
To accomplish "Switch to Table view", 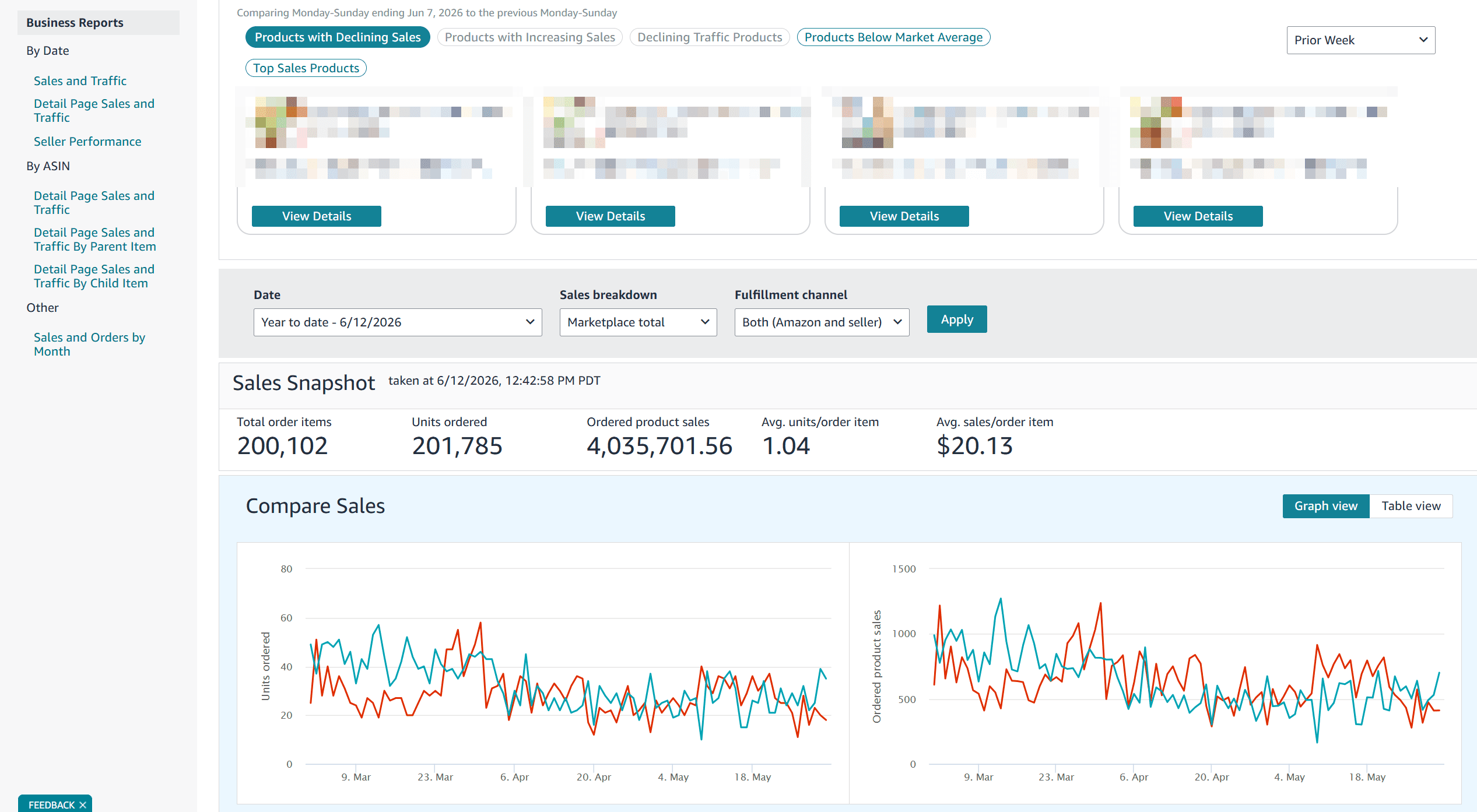I will (1411, 506).
